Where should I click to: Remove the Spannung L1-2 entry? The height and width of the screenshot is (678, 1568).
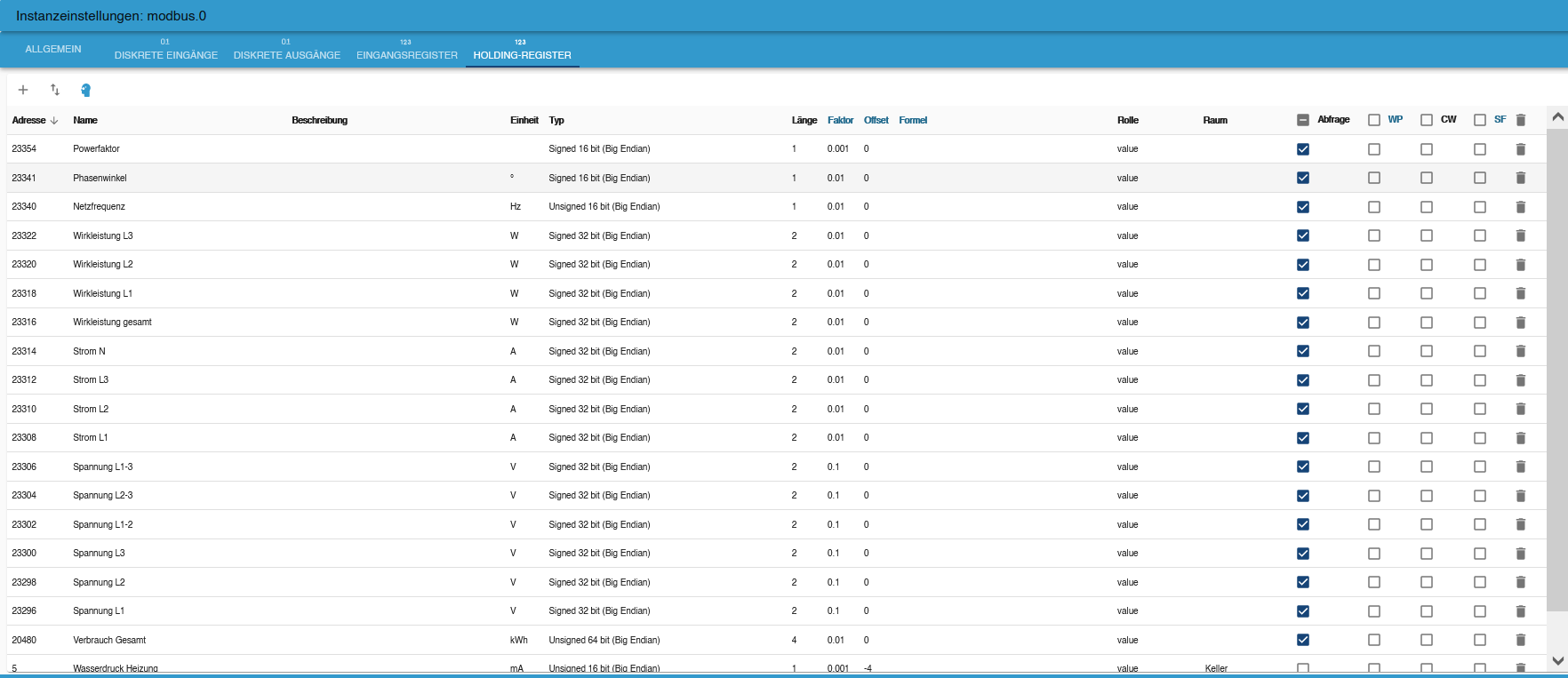click(1520, 524)
